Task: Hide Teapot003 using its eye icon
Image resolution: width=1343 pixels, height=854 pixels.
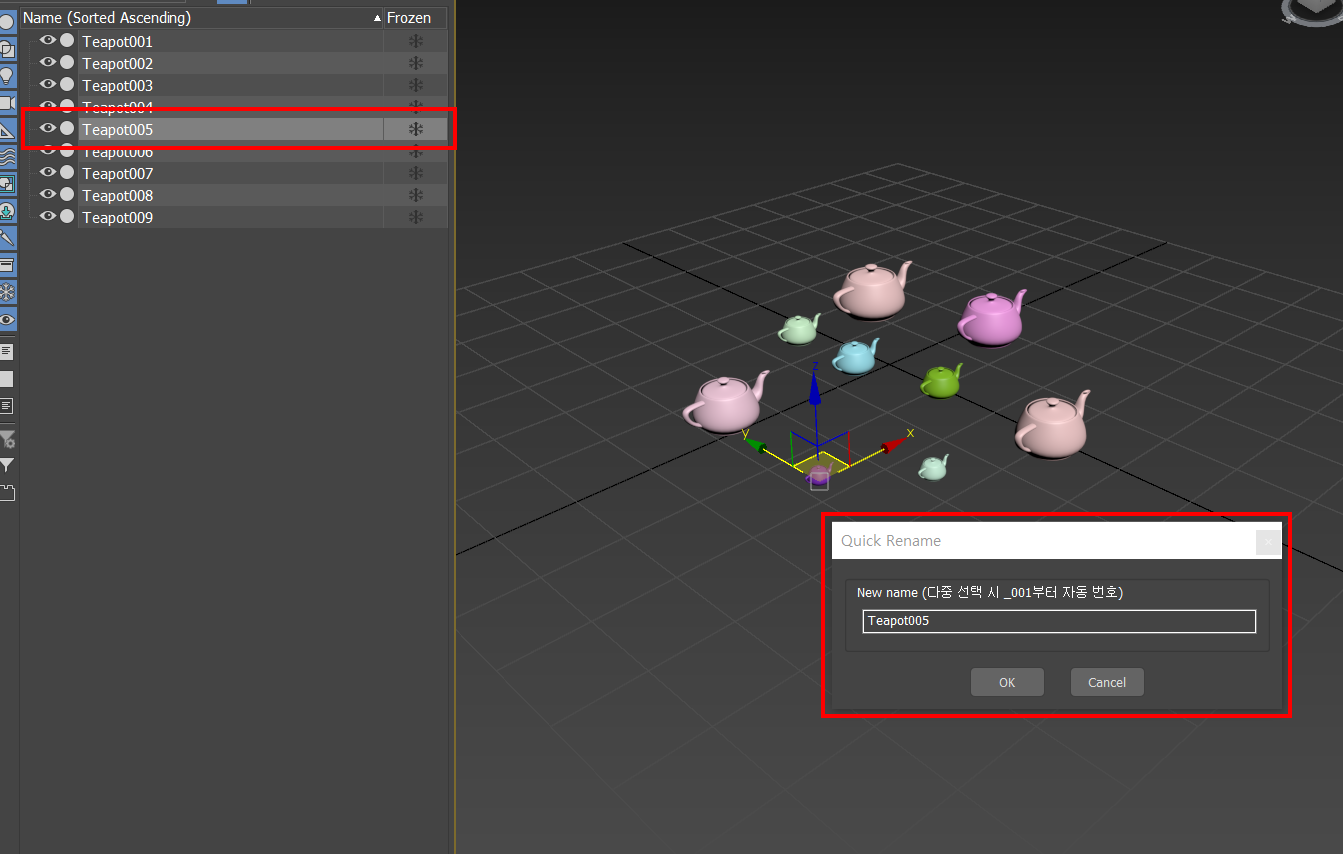Action: [x=47, y=84]
